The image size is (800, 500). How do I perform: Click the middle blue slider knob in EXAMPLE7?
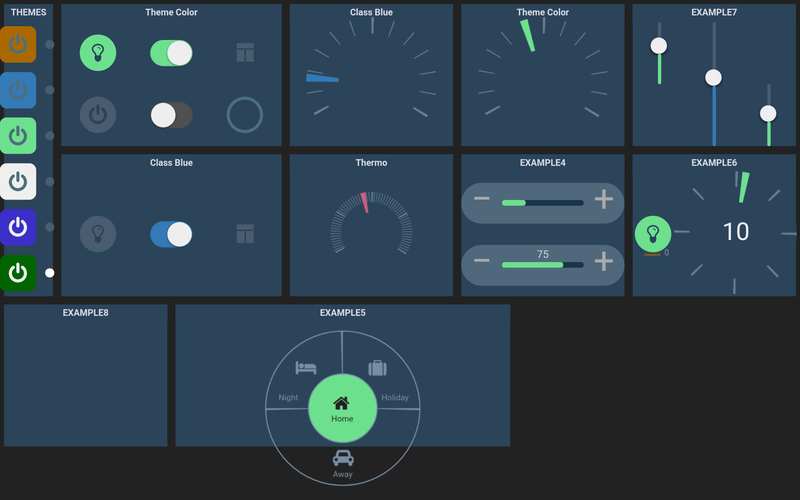pyautogui.click(x=713, y=78)
